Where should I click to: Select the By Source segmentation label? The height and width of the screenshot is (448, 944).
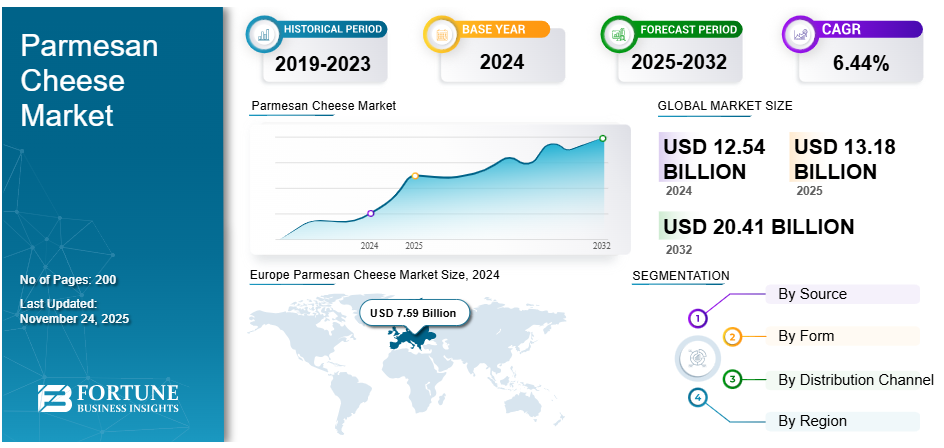coord(812,294)
